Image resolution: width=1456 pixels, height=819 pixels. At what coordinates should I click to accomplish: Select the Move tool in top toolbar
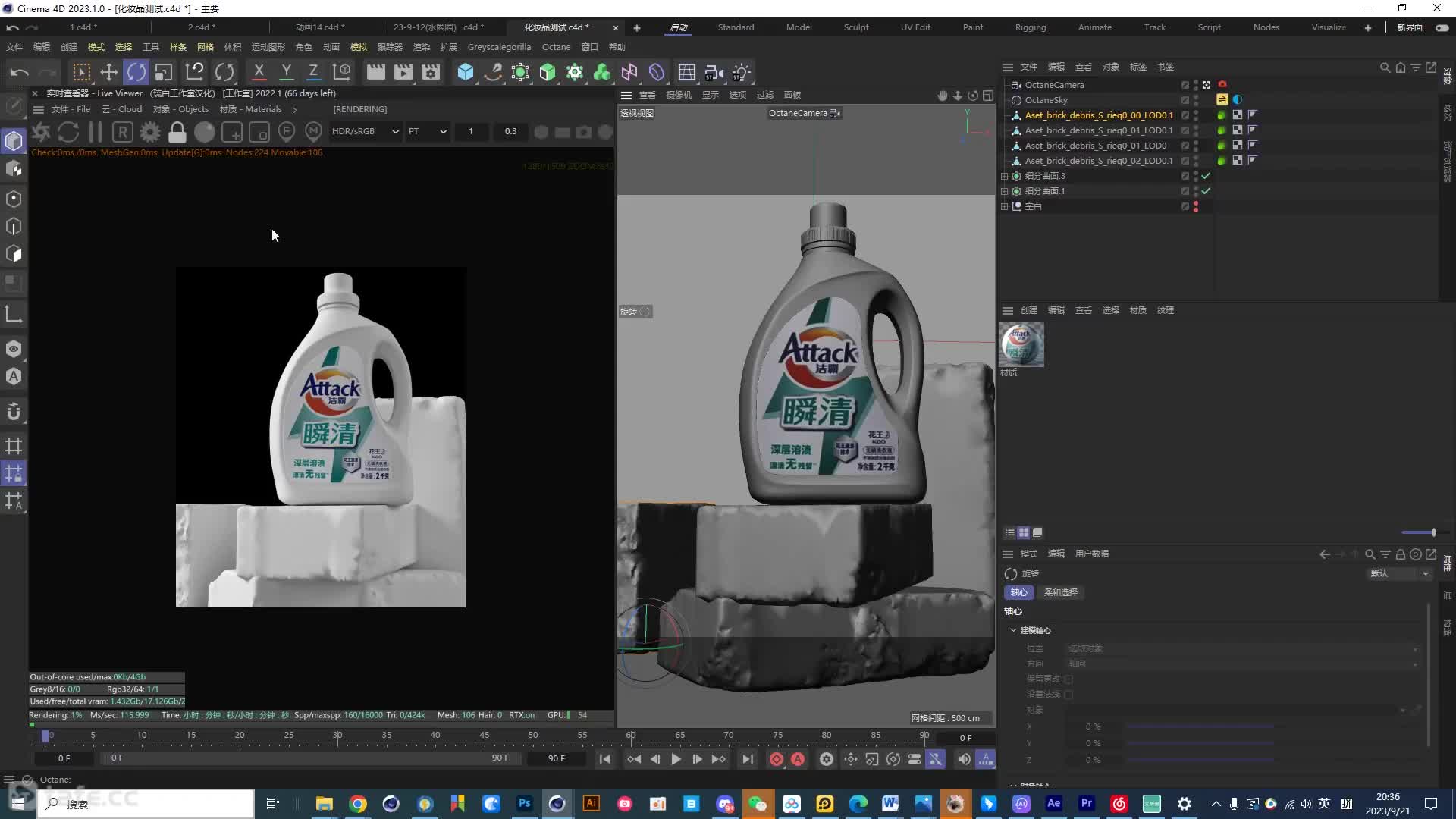pyautogui.click(x=109, y=73)
